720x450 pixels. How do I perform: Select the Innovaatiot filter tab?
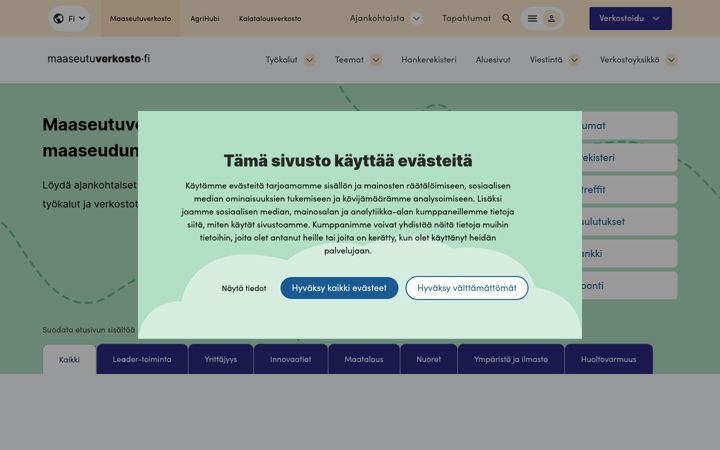[291, 360]
